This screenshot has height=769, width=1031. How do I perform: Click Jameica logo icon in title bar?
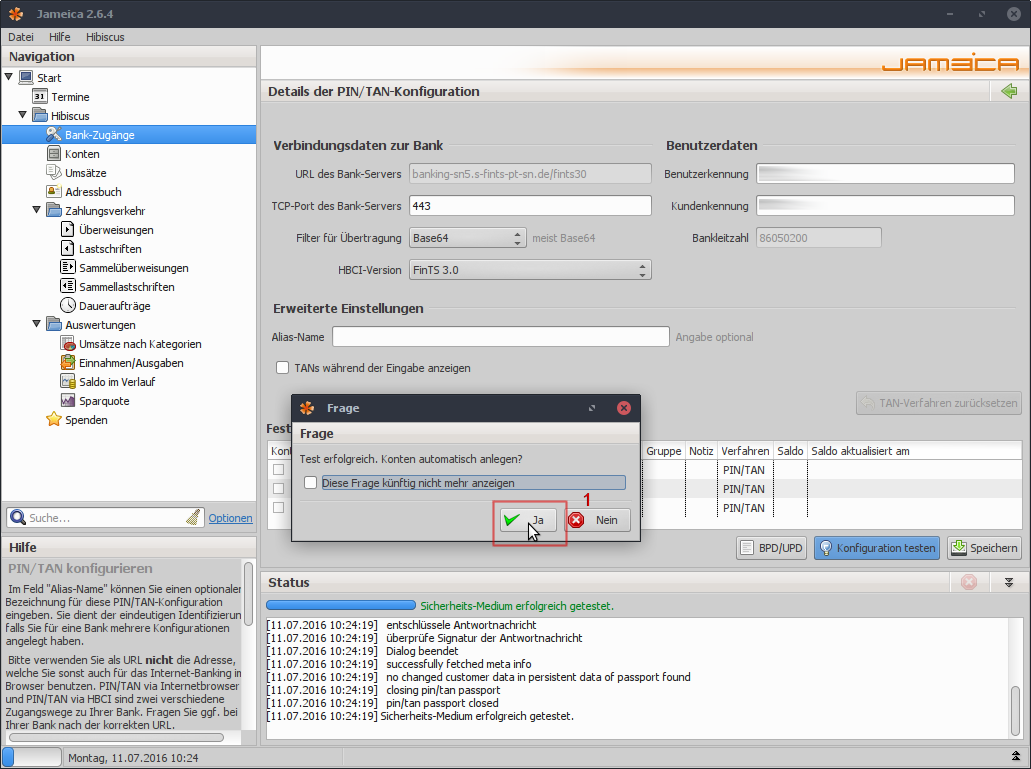coord(16,14)
